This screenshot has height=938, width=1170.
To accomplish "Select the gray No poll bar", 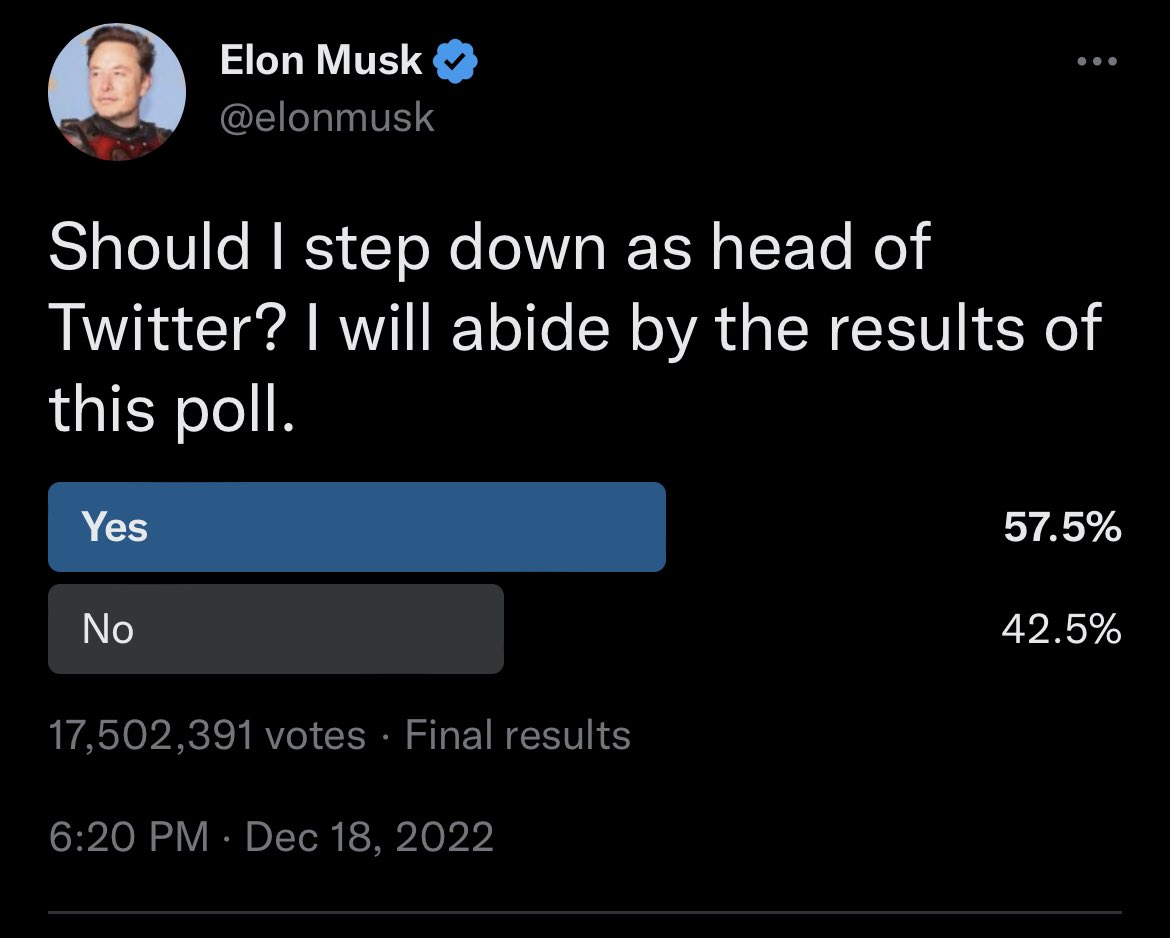I will [276, 629].
